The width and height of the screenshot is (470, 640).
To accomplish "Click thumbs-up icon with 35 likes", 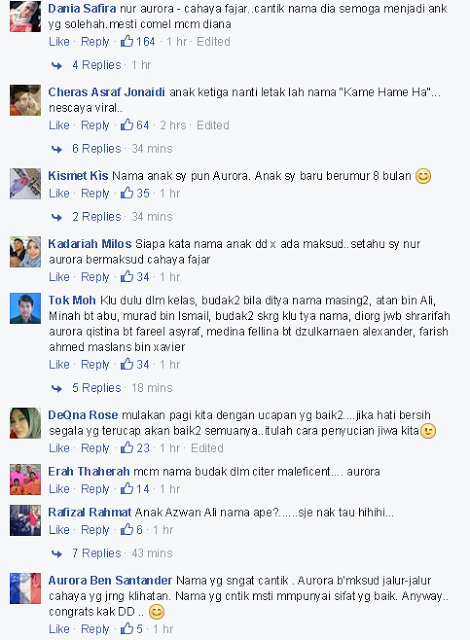I will (127, 193).
